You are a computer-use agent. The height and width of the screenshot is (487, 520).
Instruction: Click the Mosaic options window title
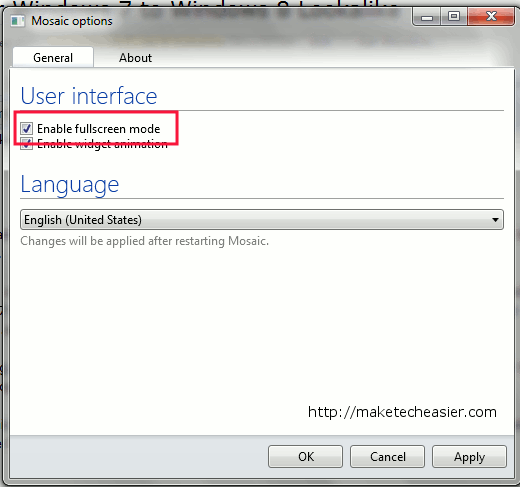click(x=72, y=21)
